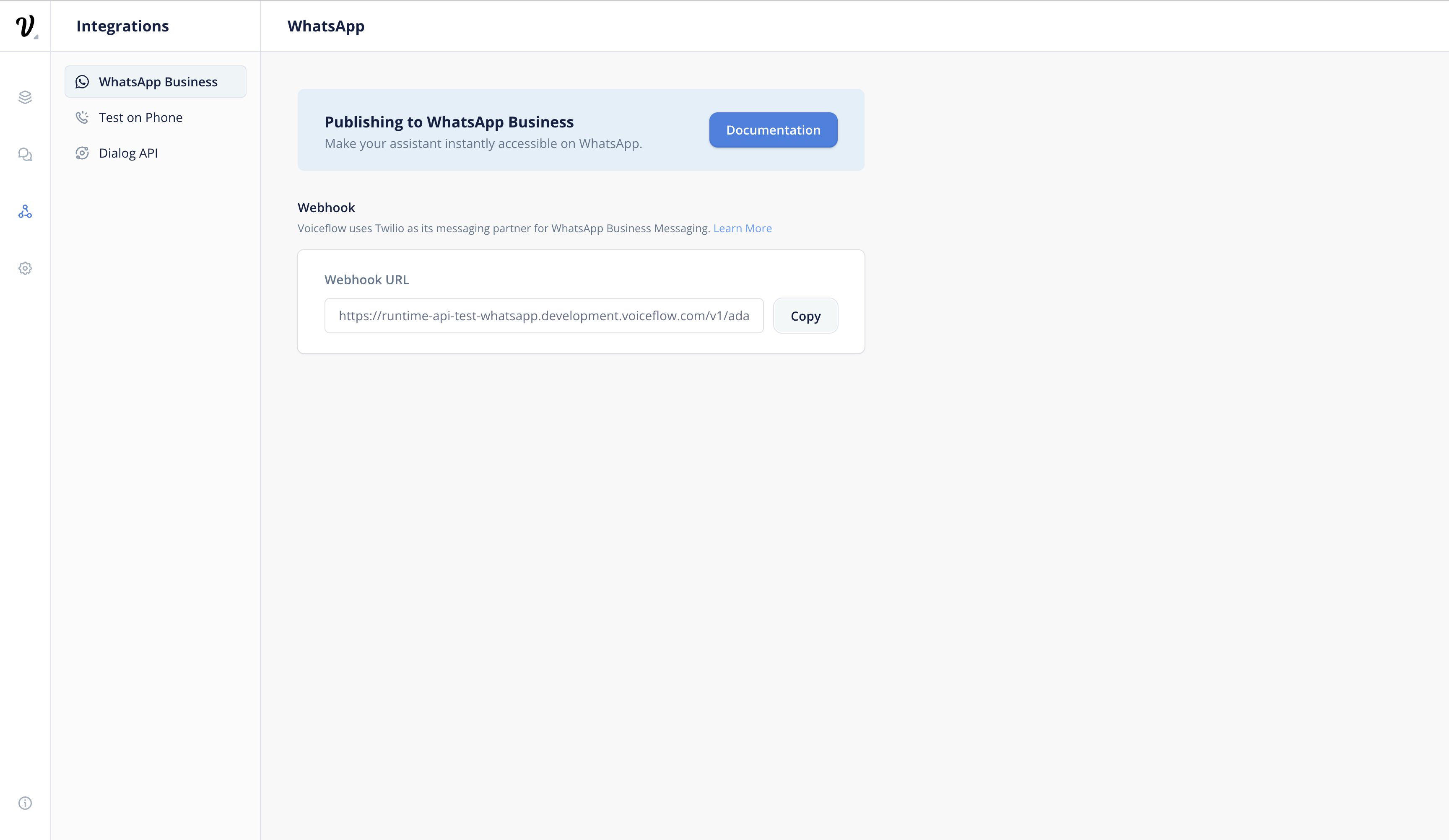The height and width of the screenshot is (840, 1449).
Task: Open the Transcripts chat bubbles icon
Action: 25,154
